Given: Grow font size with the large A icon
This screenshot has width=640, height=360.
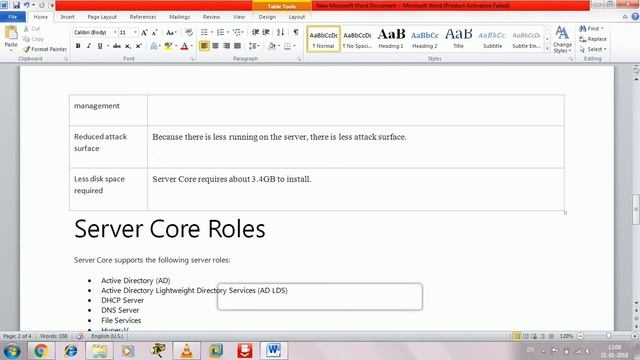Looking at the screenshot, I should tap(144, 32).
